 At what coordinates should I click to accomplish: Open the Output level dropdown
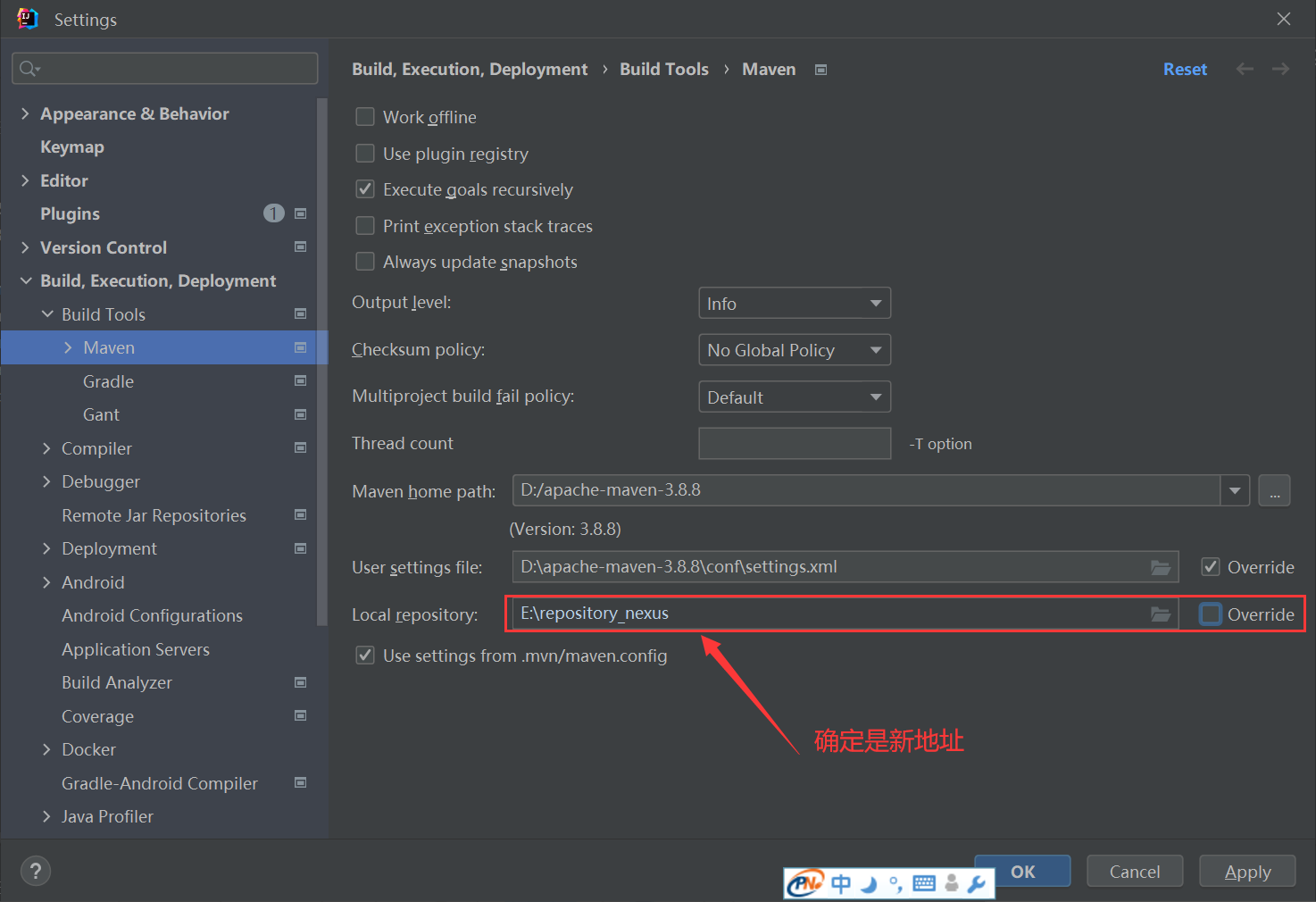click(795, 304)
